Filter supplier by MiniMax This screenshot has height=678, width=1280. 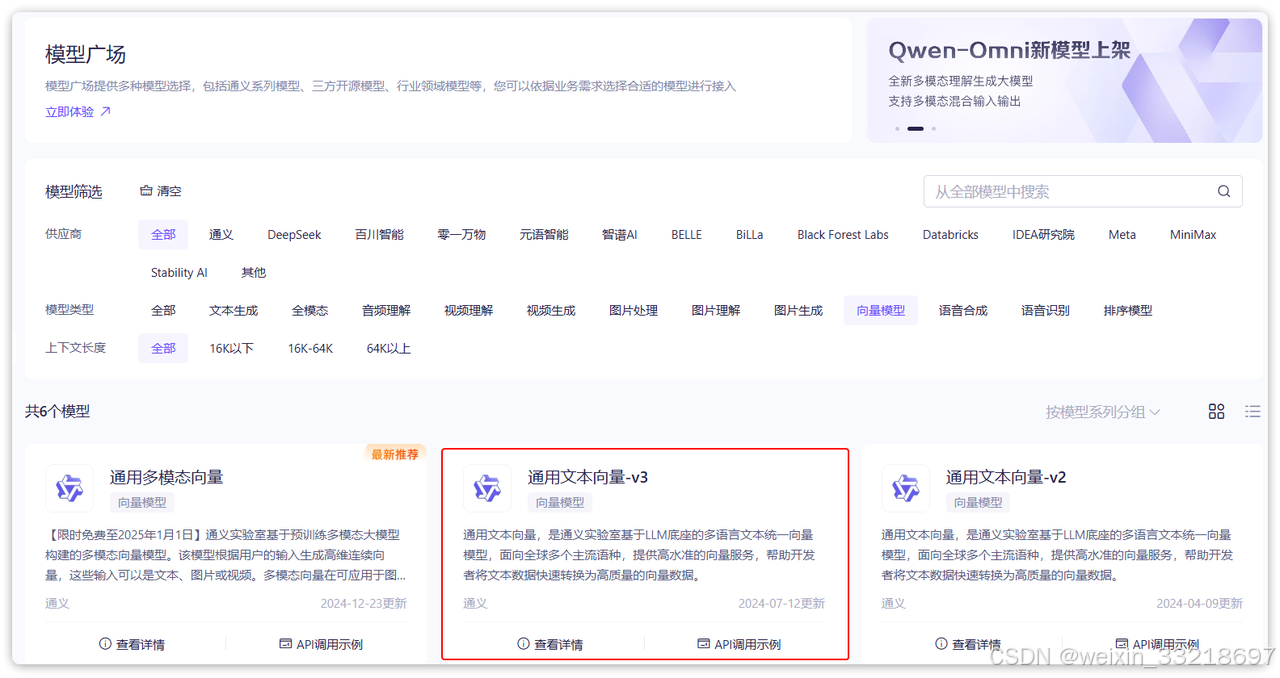1193,234
